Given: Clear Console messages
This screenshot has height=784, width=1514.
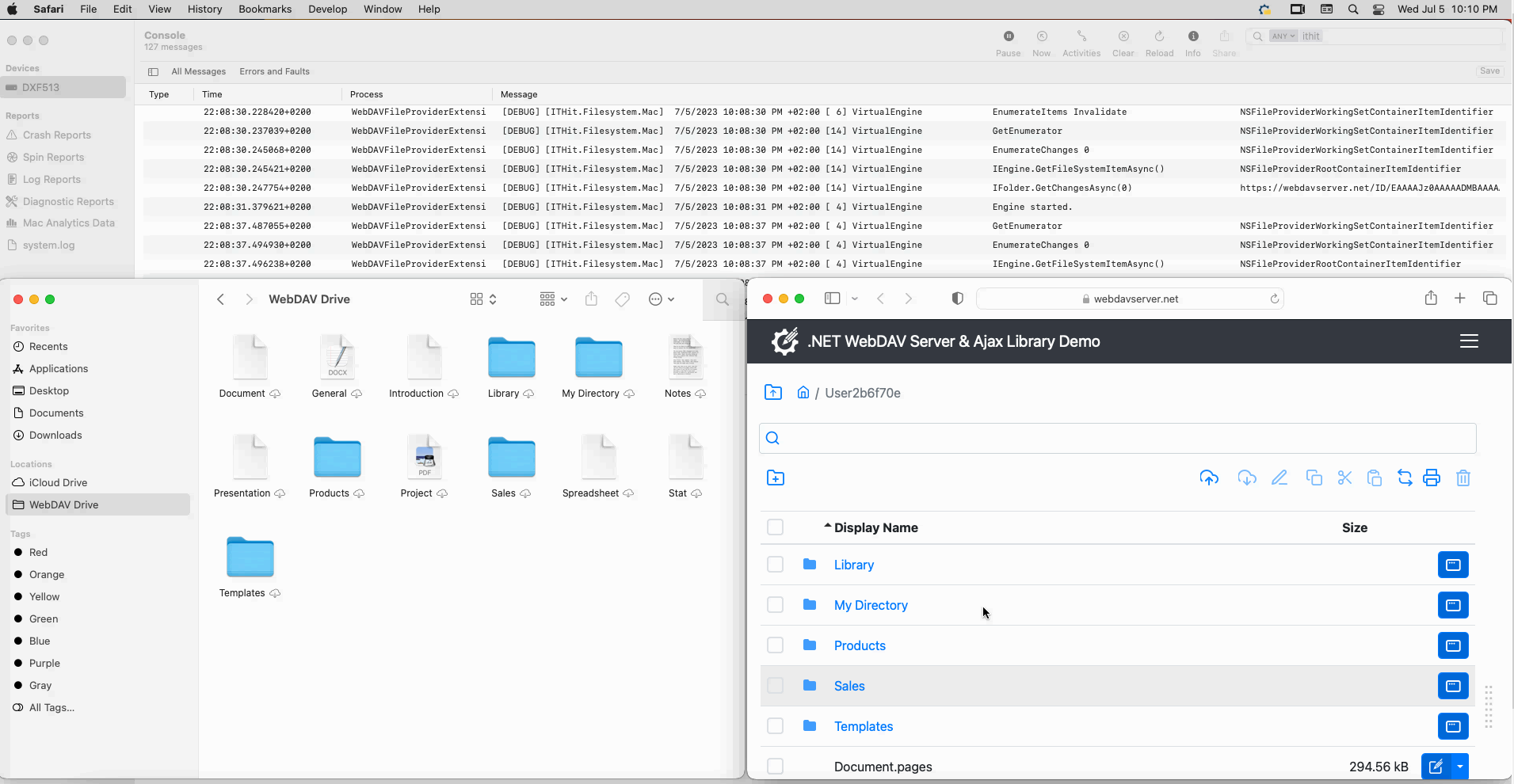Looking at the screenshot, I should point(1123,44).
